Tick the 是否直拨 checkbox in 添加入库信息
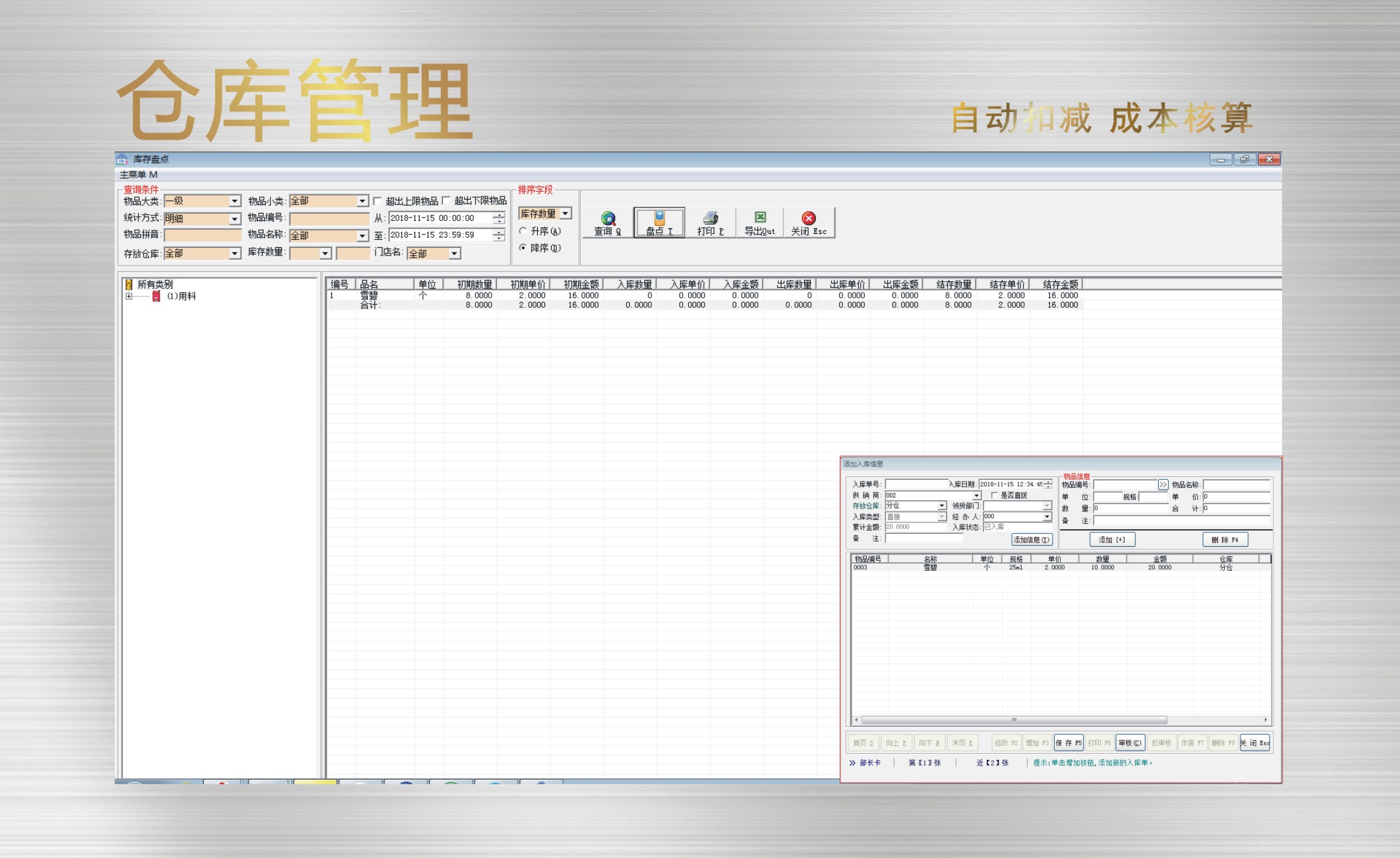The image size is (1400, 858). pos(995,495)
